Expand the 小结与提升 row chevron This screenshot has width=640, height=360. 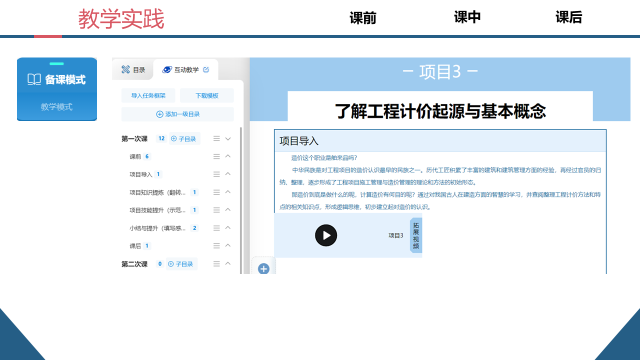[x=228, y=228]
